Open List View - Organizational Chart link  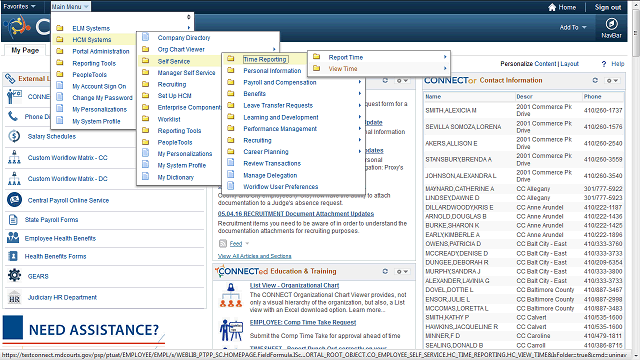pos(294,285)
